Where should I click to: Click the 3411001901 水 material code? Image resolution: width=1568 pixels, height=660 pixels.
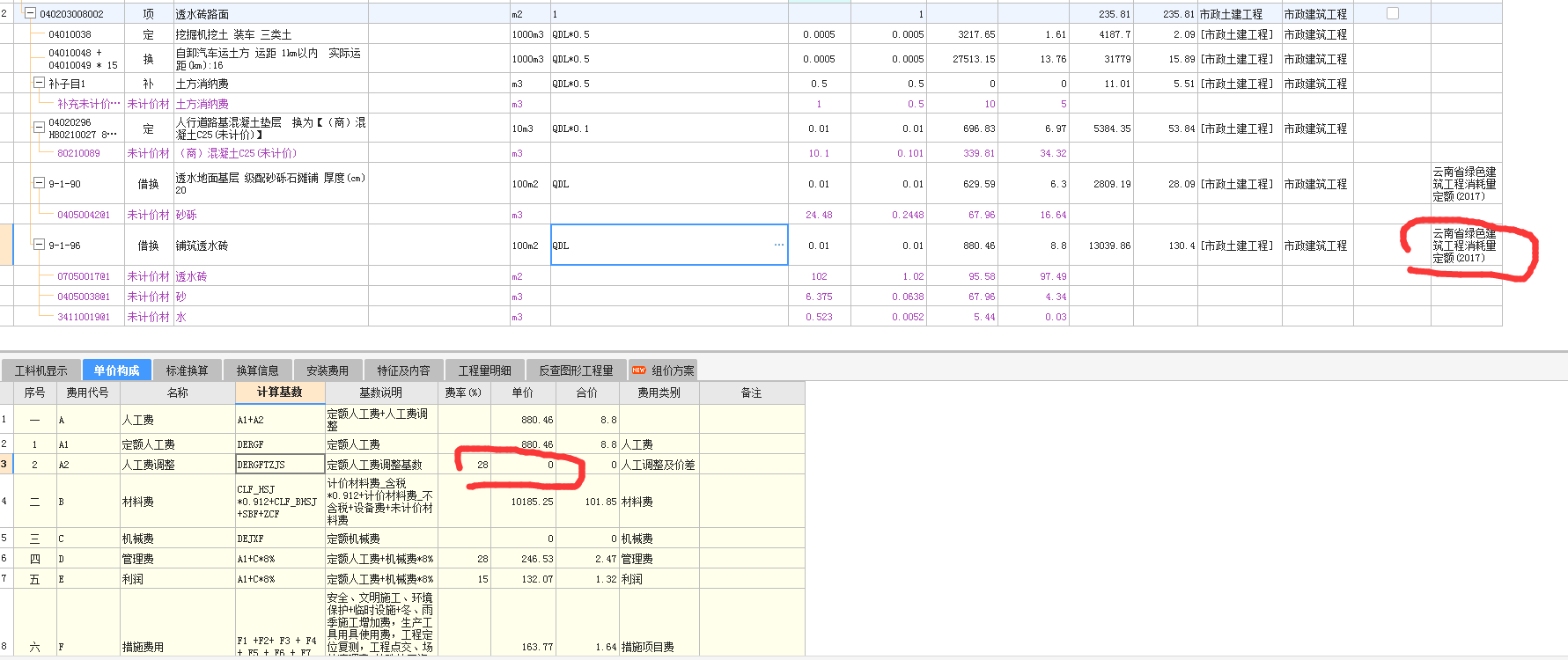84,317
